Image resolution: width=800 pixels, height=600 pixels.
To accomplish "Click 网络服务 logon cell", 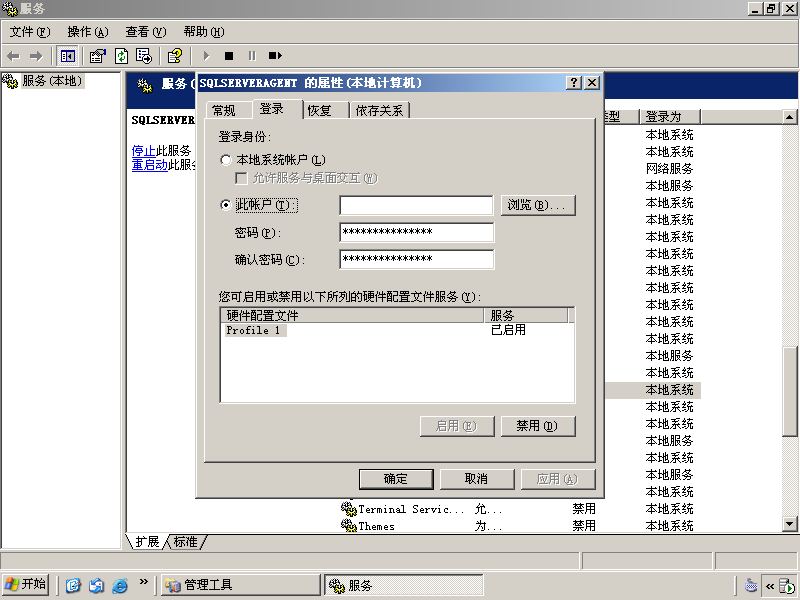I will point(669,169).
